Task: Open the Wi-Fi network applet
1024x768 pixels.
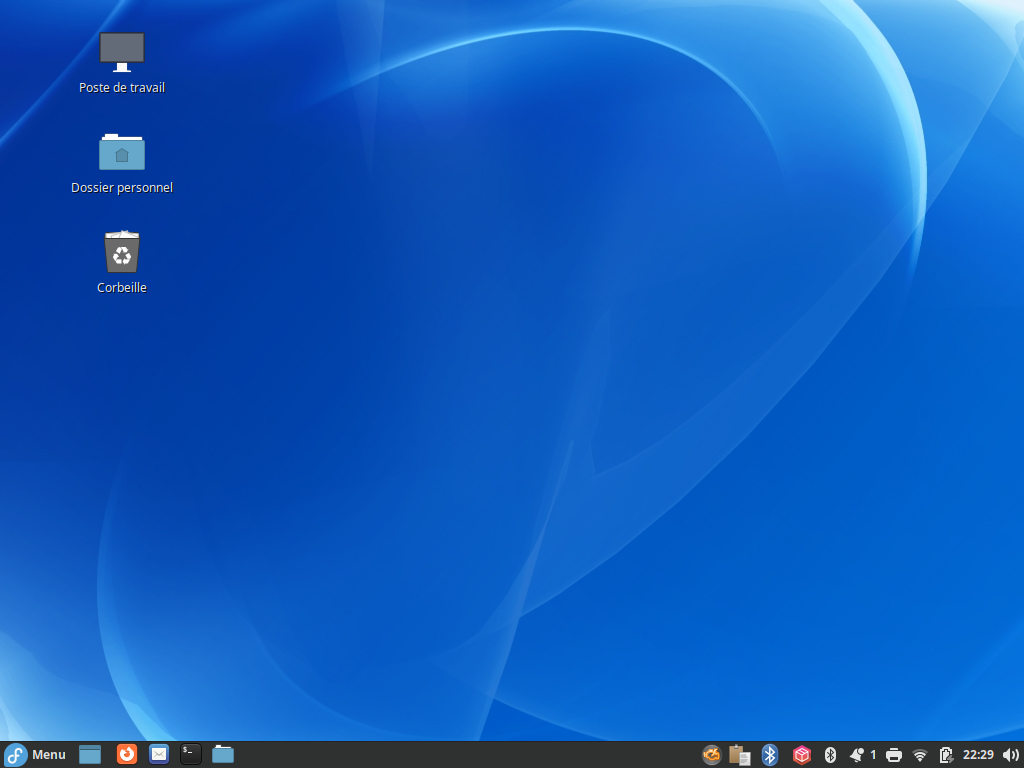Action: tap(920, 756)
